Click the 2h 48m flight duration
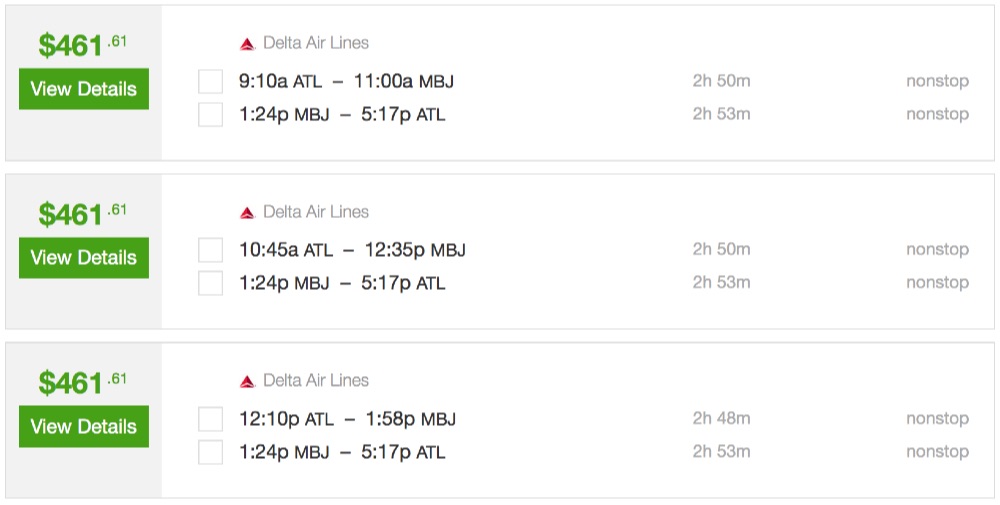Image resolution: width=1000 pixels, height=505 pixels. click(x=721, y=419)
